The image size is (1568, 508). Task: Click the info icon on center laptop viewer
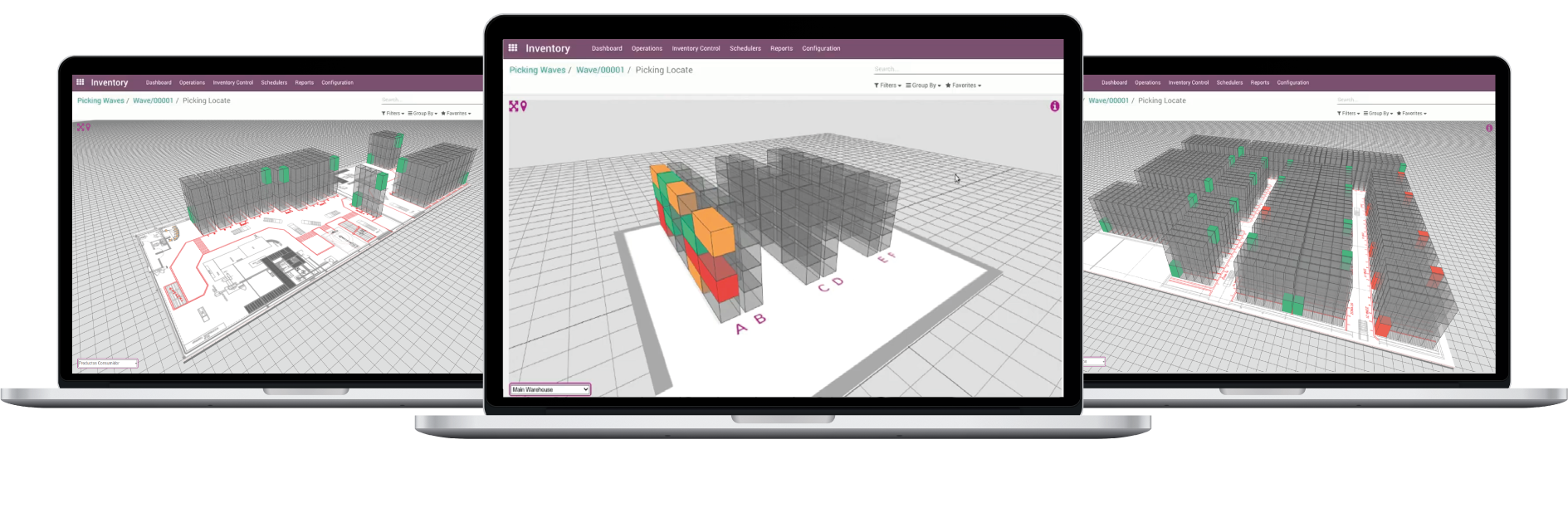tap(1054, 106)
